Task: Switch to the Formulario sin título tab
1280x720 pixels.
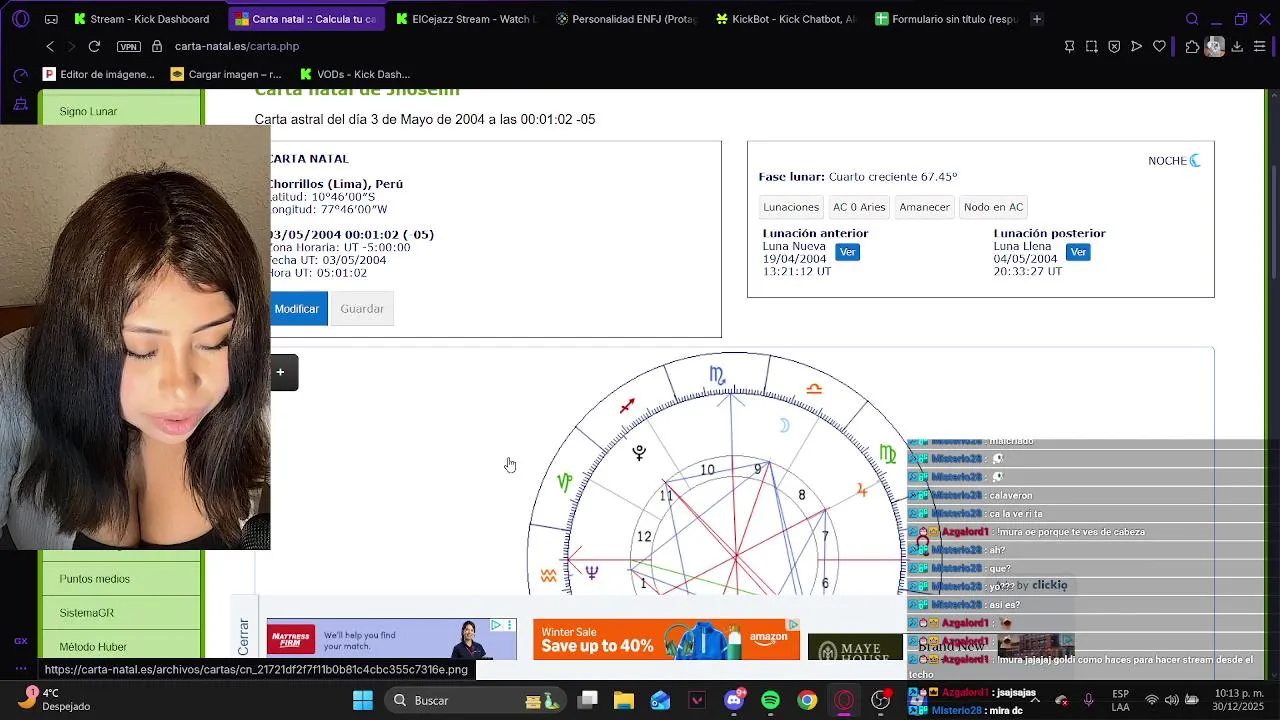Action: tap(947, 19)
